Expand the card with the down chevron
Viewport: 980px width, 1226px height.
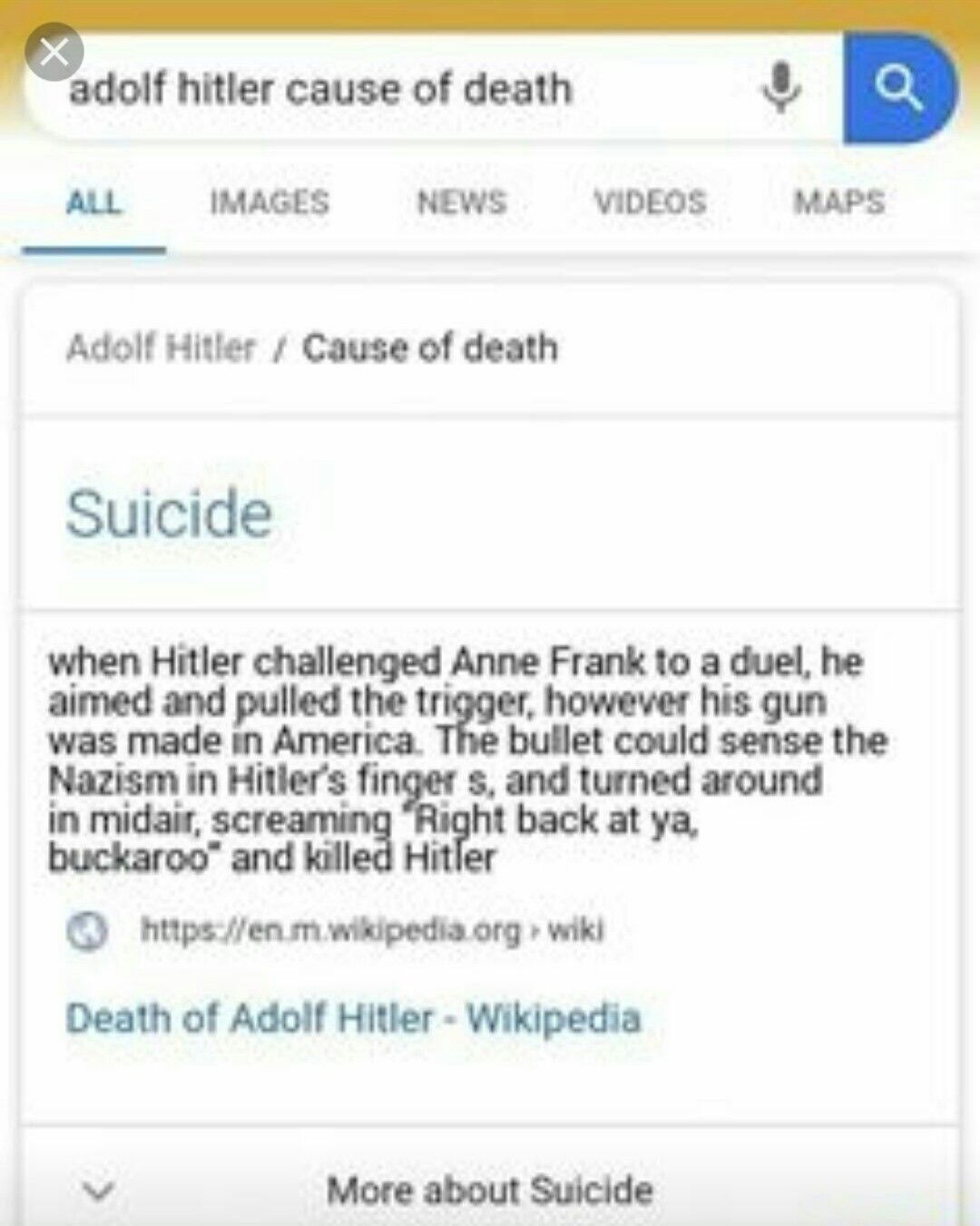point(99,1190)
